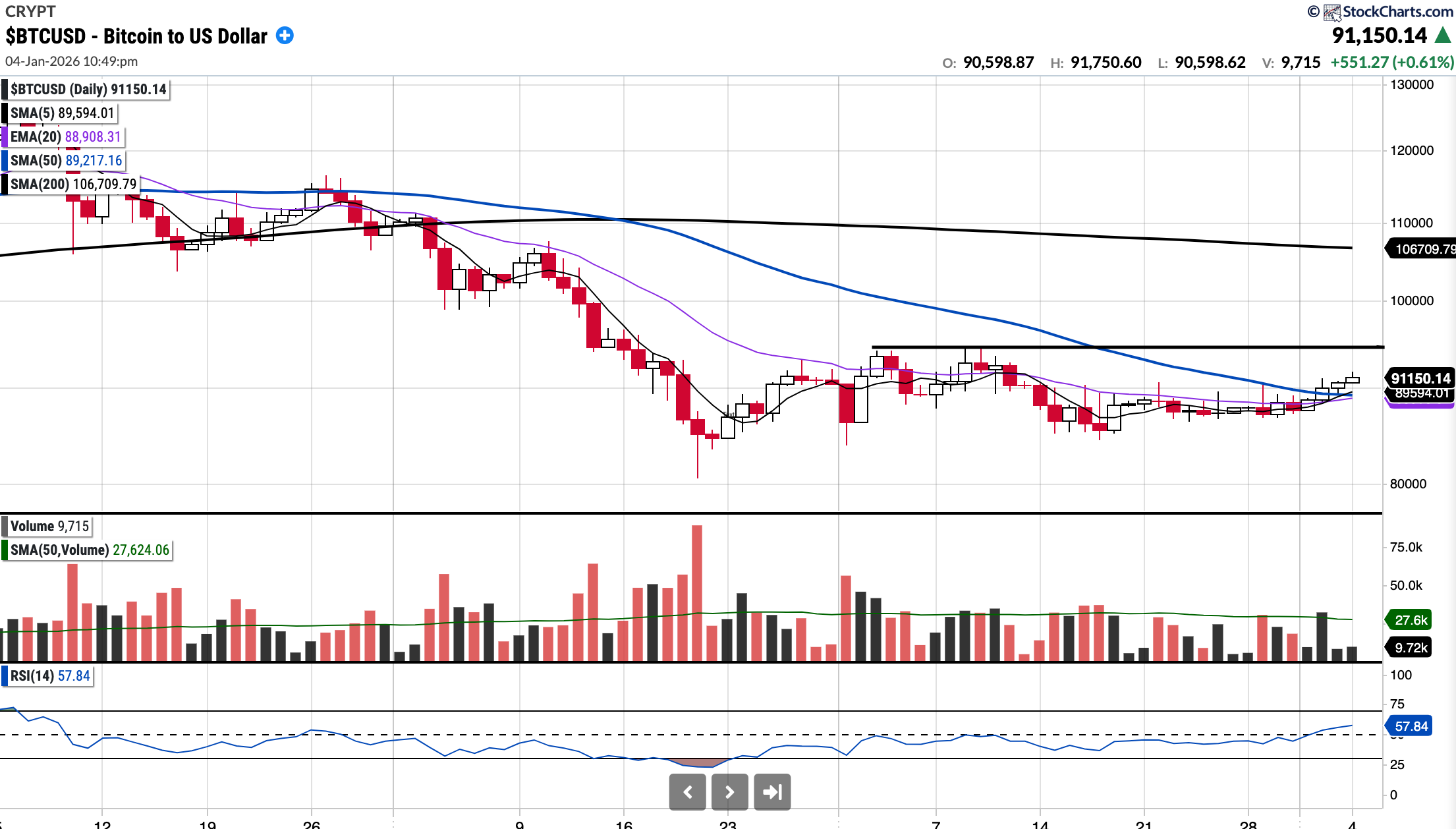Click the green up-triangle price indicator
1456x829 pixels.
1442,35
